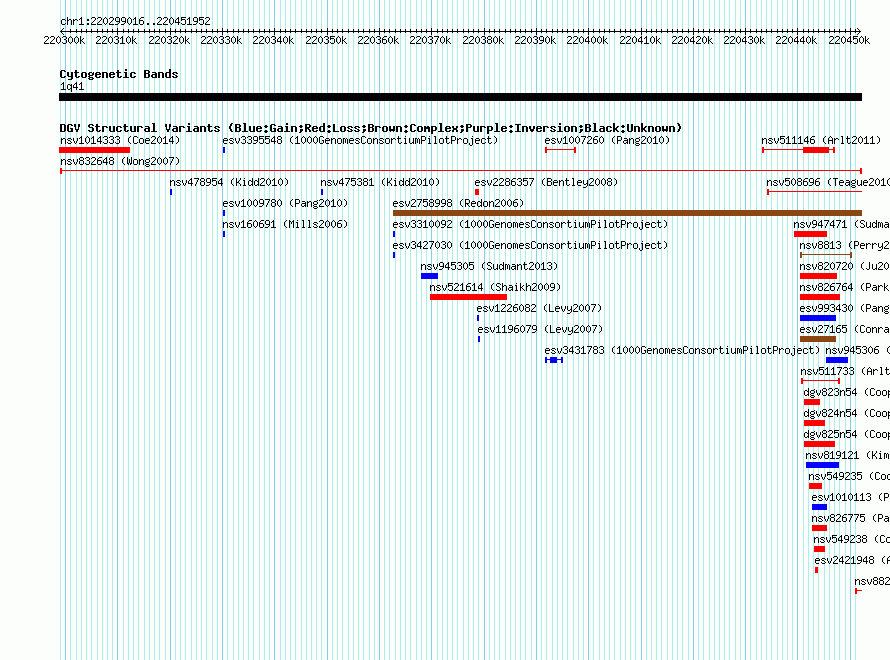Viewport: 890px width, 660px height.
Task: Click the red loss bar under nsv521614
Action: (x=468, y=297)
